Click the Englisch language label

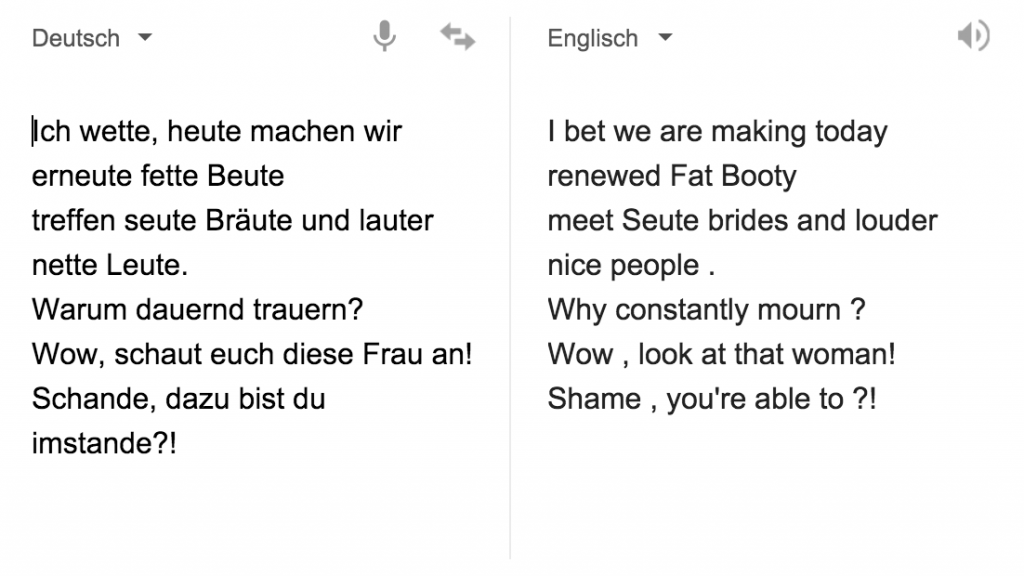[x=592, y=39]
